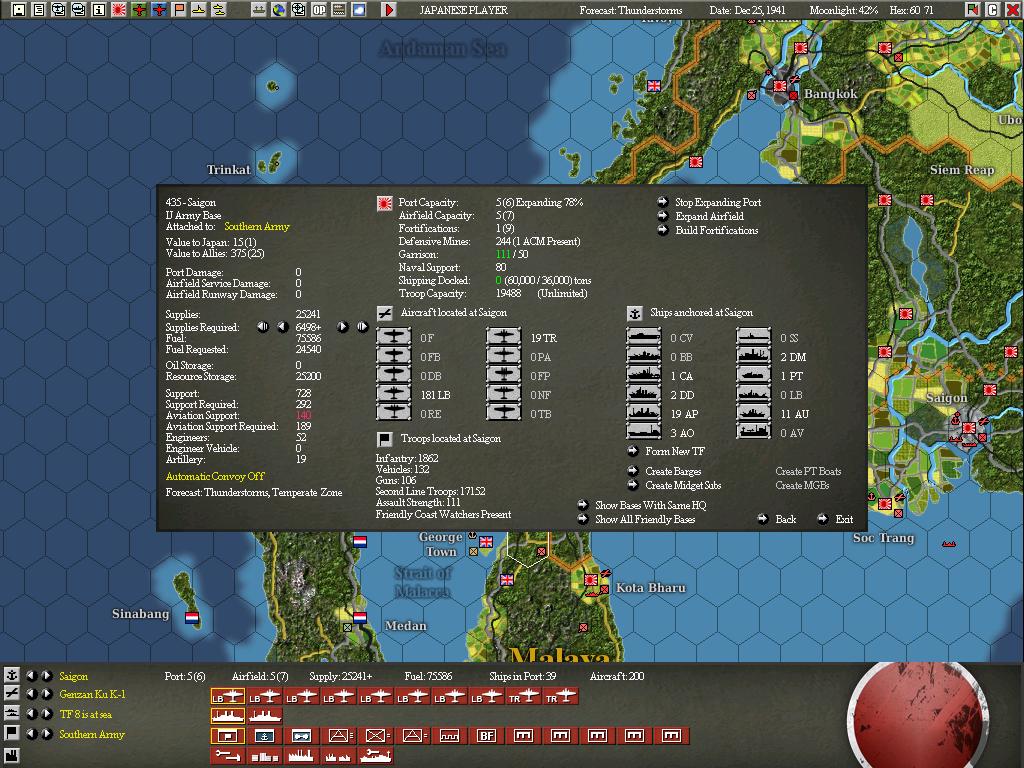1024x768 pixels.
Task: Toggle Expand Airfield construction option
Action: tap(709, 216)
